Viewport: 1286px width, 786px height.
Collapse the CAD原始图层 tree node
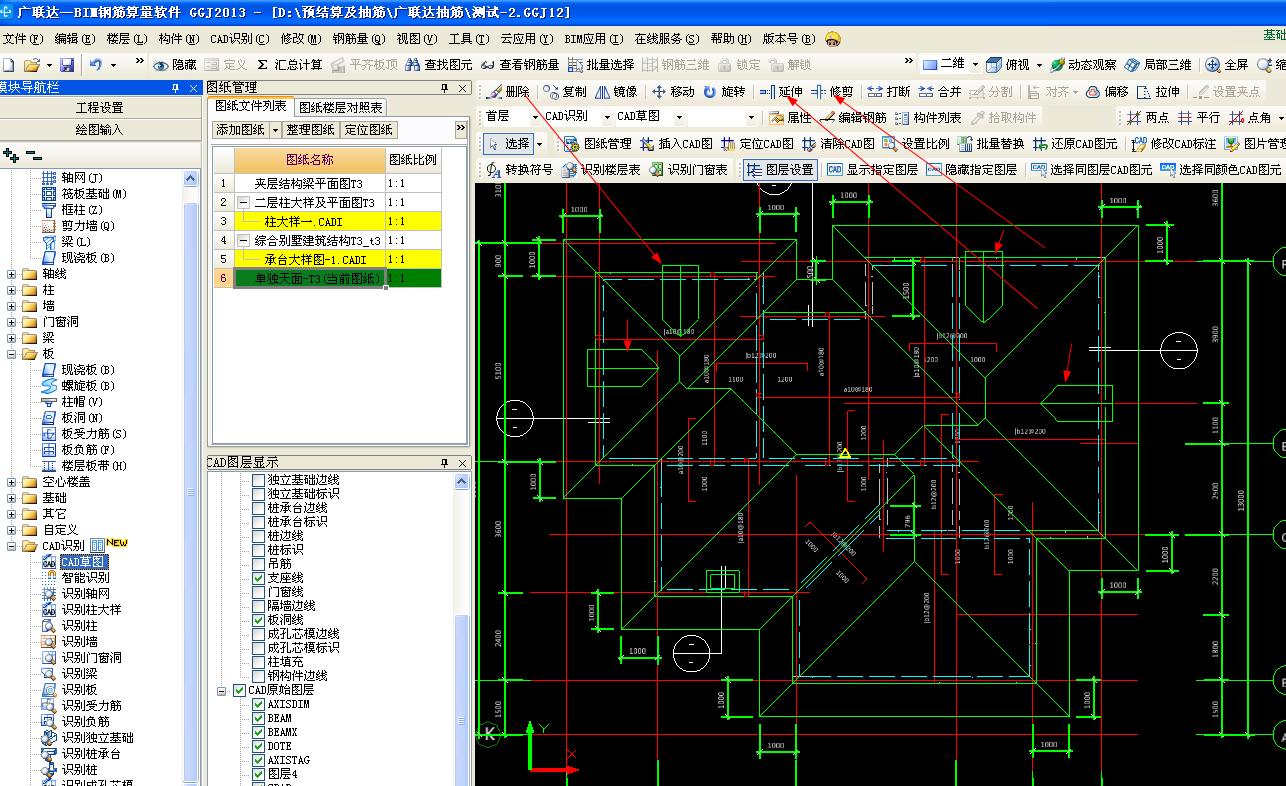pyautogui.click(x=222, y=690)
